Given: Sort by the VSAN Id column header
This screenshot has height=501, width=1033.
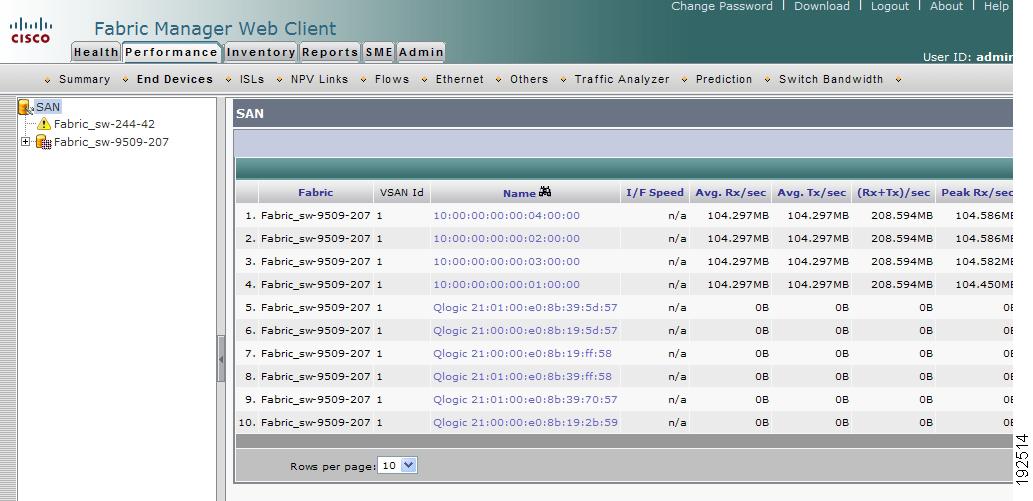Looking at the screenshot, I should (x=401, y=192).
